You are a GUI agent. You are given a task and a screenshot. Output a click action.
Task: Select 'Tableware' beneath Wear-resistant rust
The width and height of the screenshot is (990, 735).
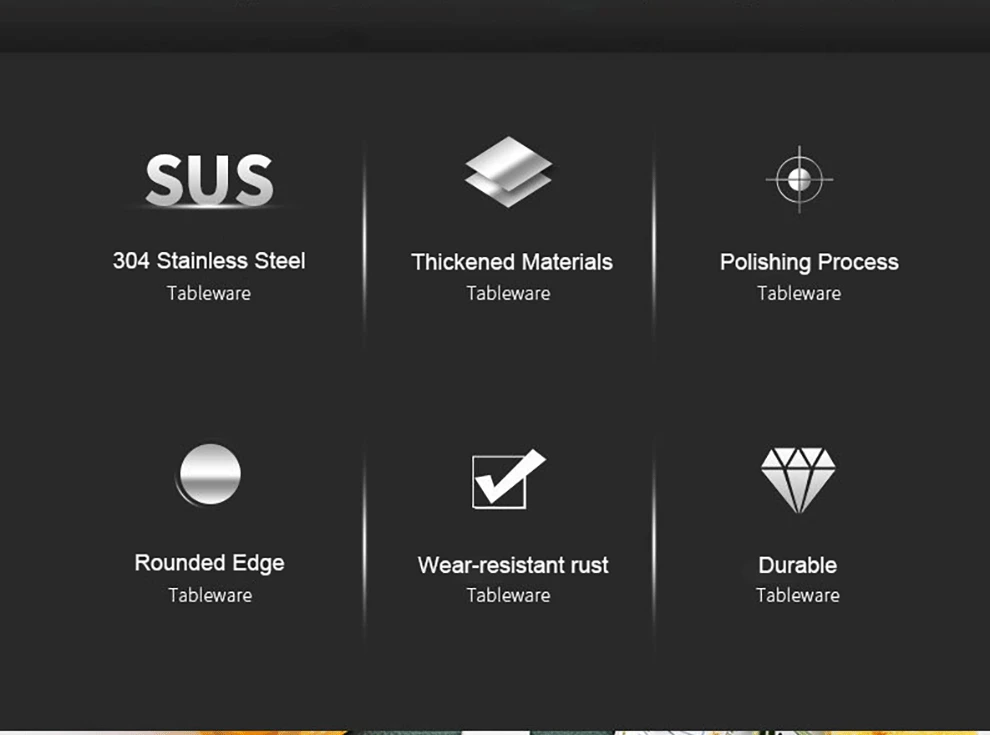pyautogui.click(x=508, y=595)
